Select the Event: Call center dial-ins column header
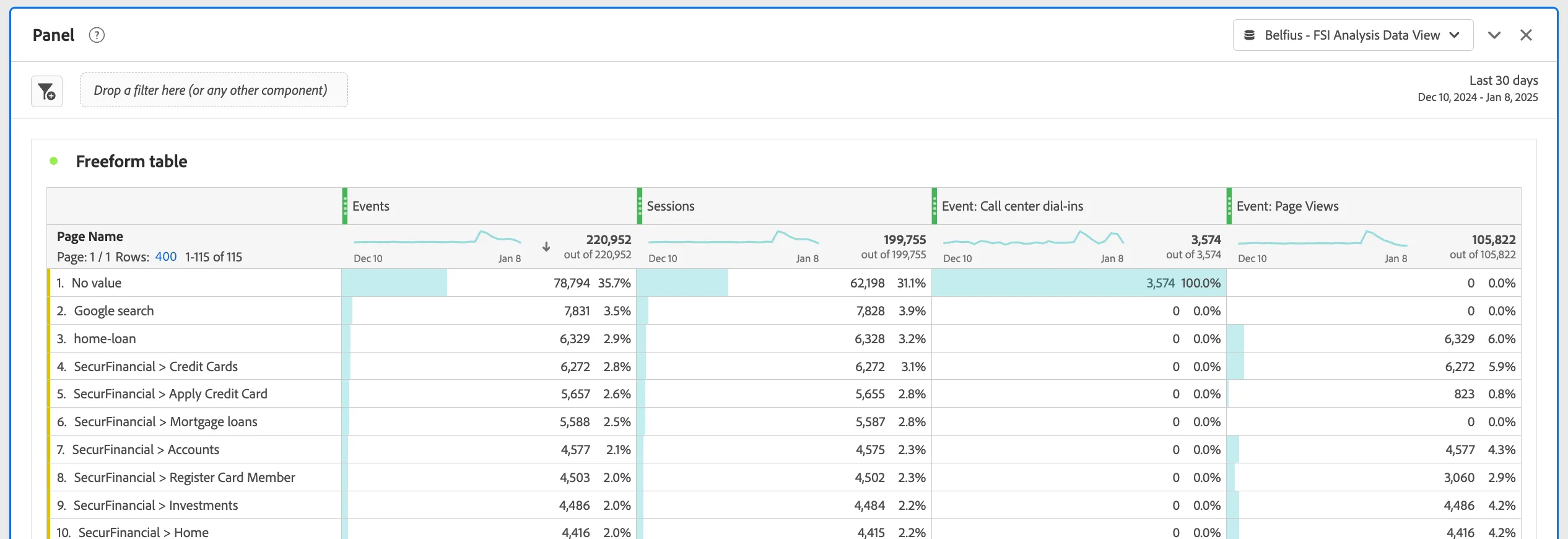1568x539 pixels. [1079, 206]
